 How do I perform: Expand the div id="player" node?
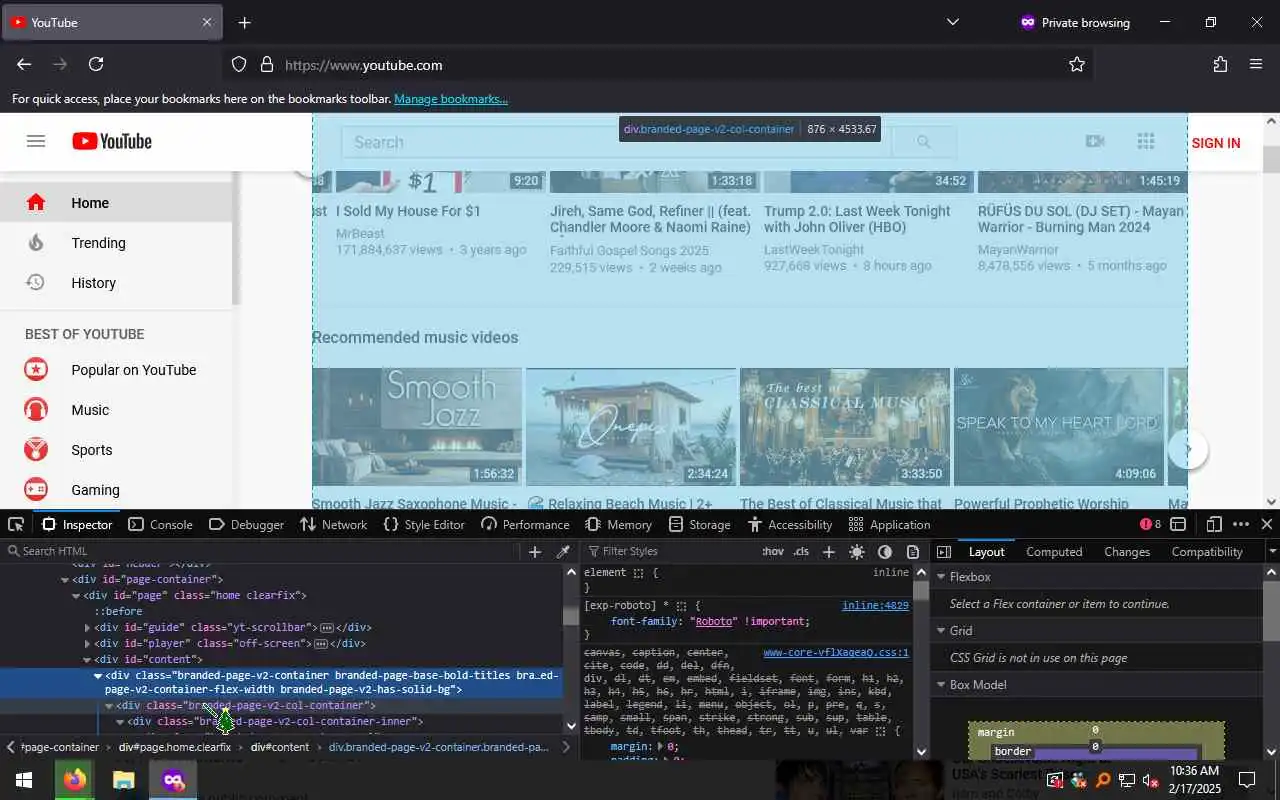click(x=88, y=644)
